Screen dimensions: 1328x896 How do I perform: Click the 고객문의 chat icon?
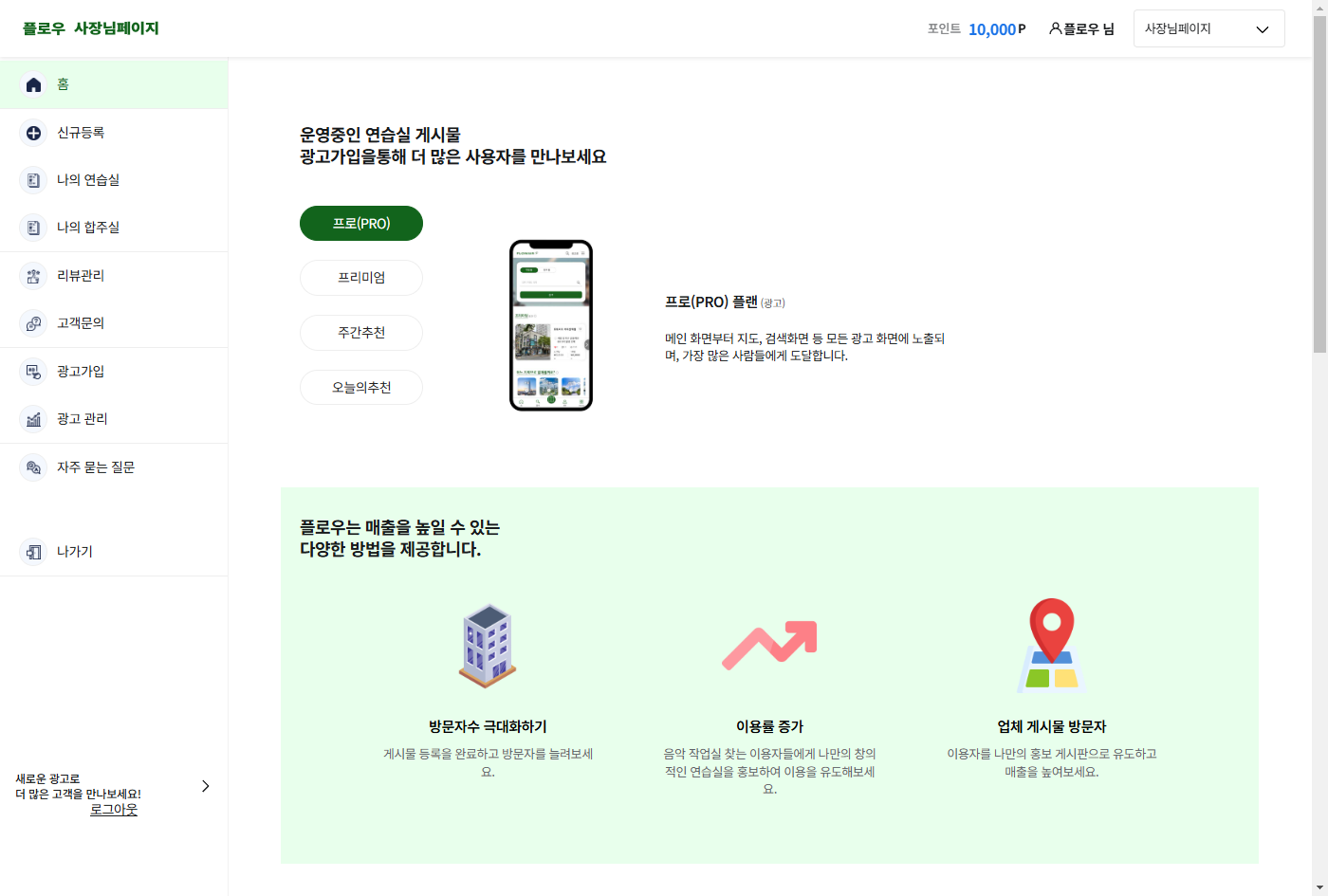coord(33,323)
